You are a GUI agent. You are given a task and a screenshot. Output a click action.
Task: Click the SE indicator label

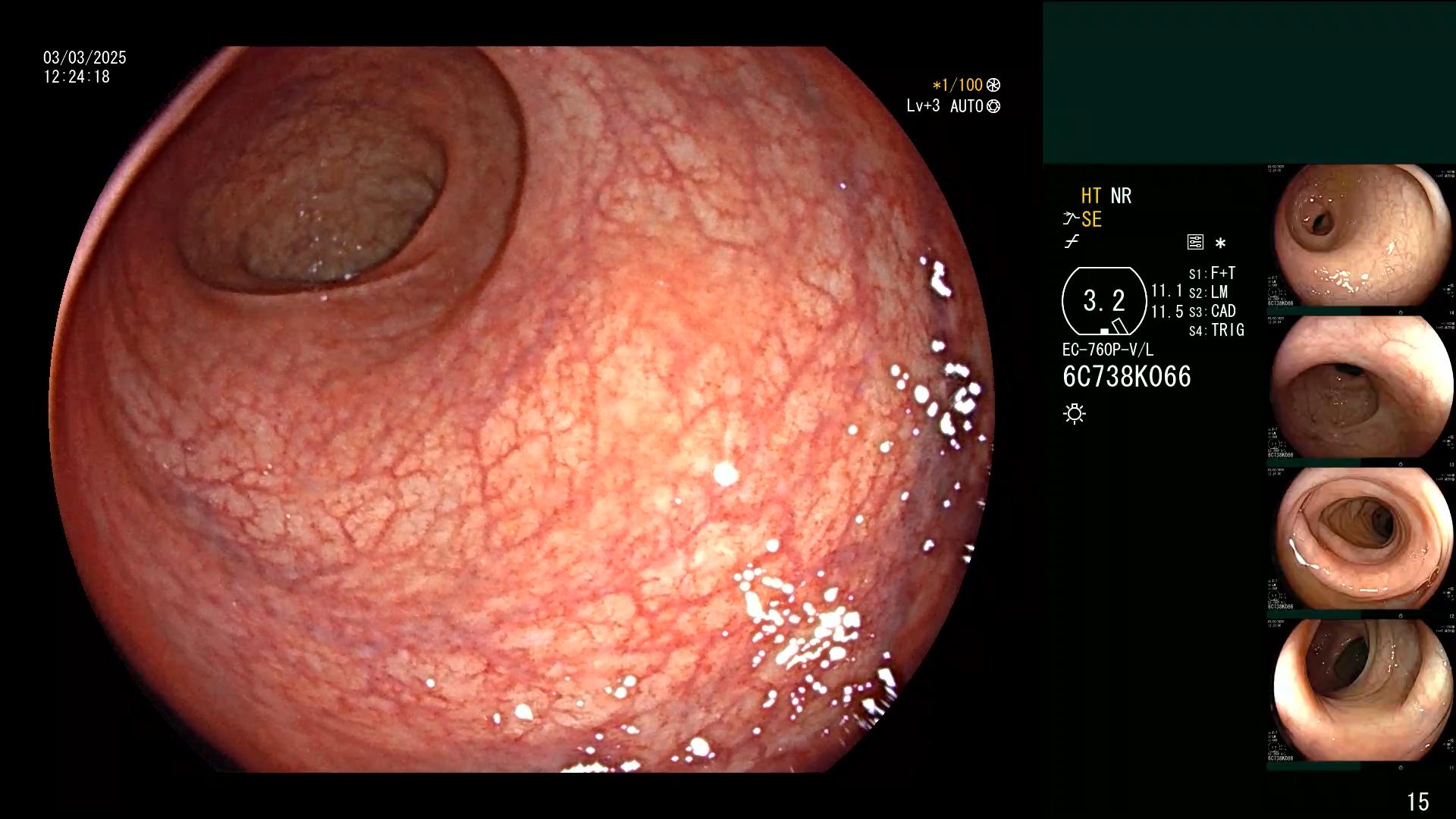tap(1091, 219)
